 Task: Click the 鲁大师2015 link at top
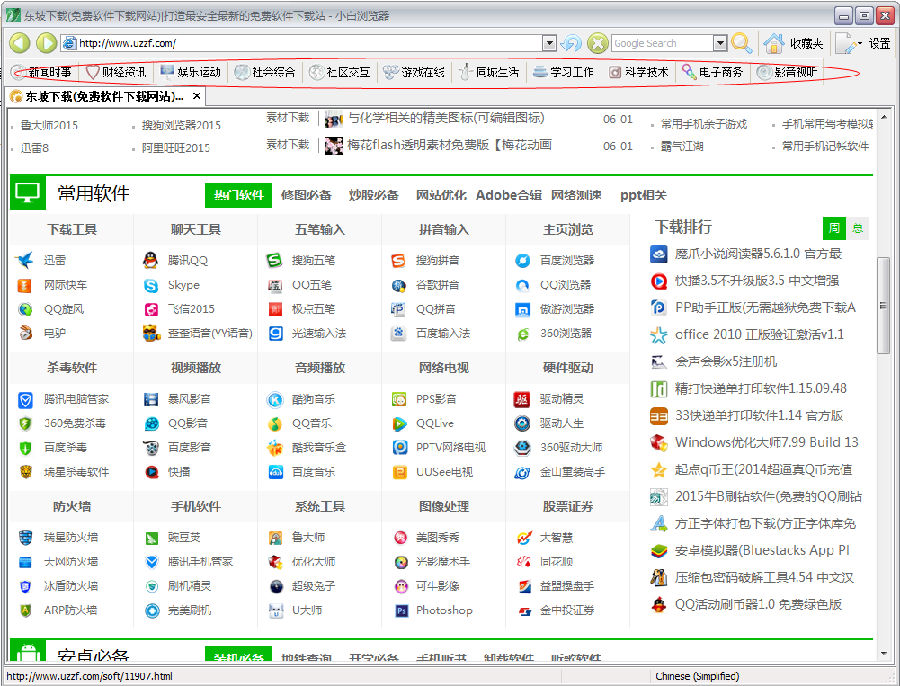tap(49, 125)
